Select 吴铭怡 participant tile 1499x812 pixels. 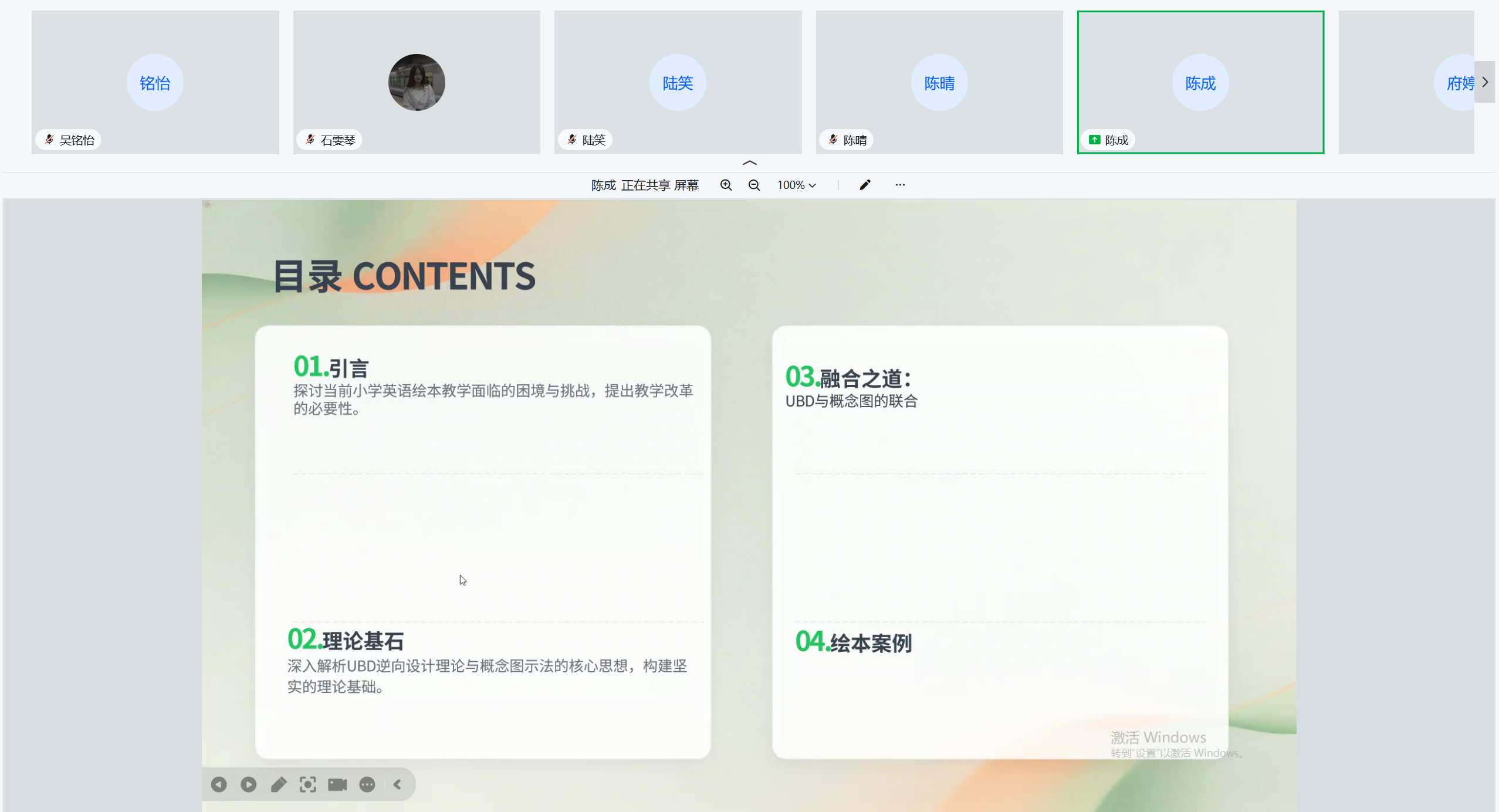[x=155, y=82]
